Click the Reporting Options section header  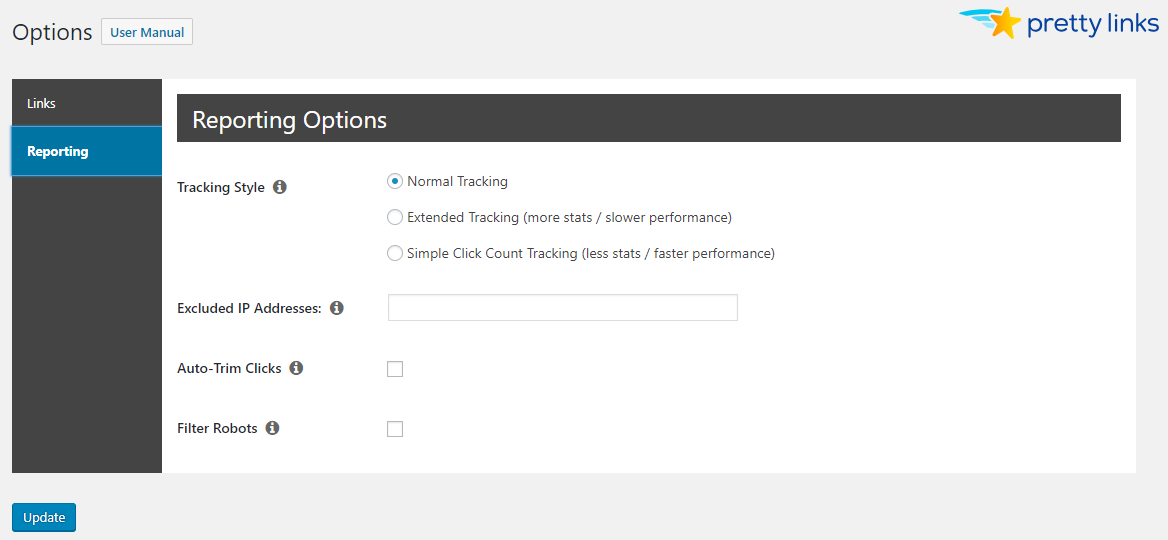289,120
